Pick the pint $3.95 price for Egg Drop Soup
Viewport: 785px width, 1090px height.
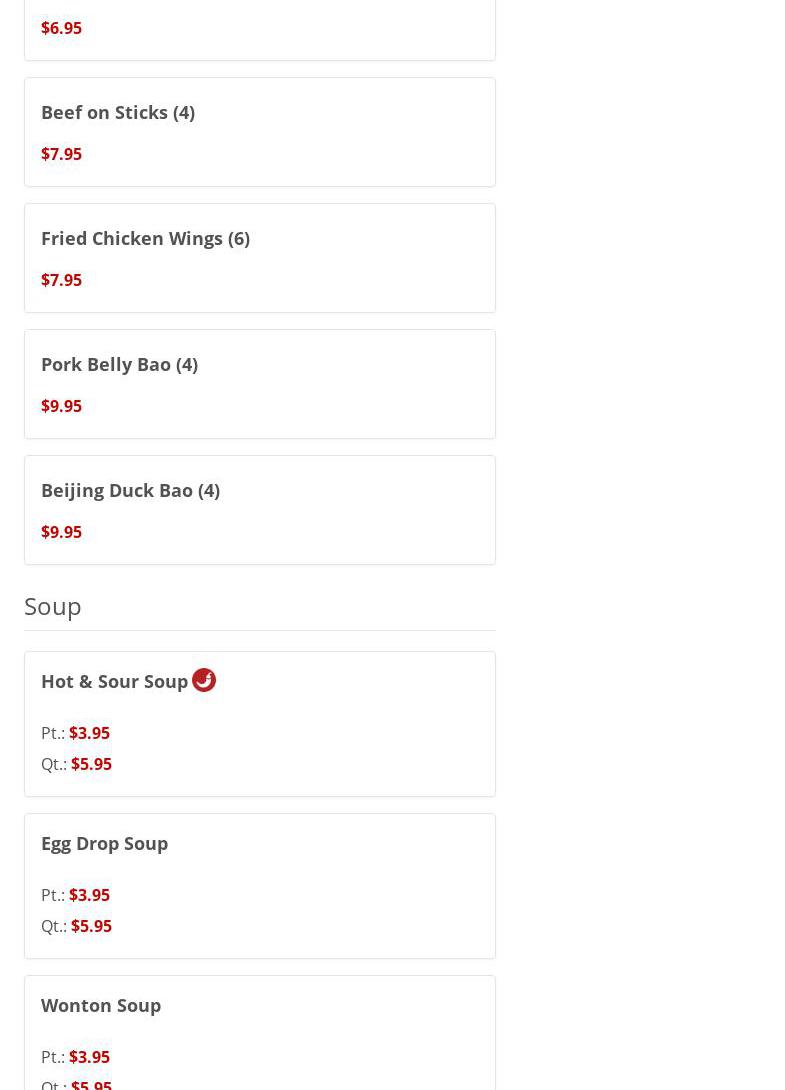(x=89, y=895)
